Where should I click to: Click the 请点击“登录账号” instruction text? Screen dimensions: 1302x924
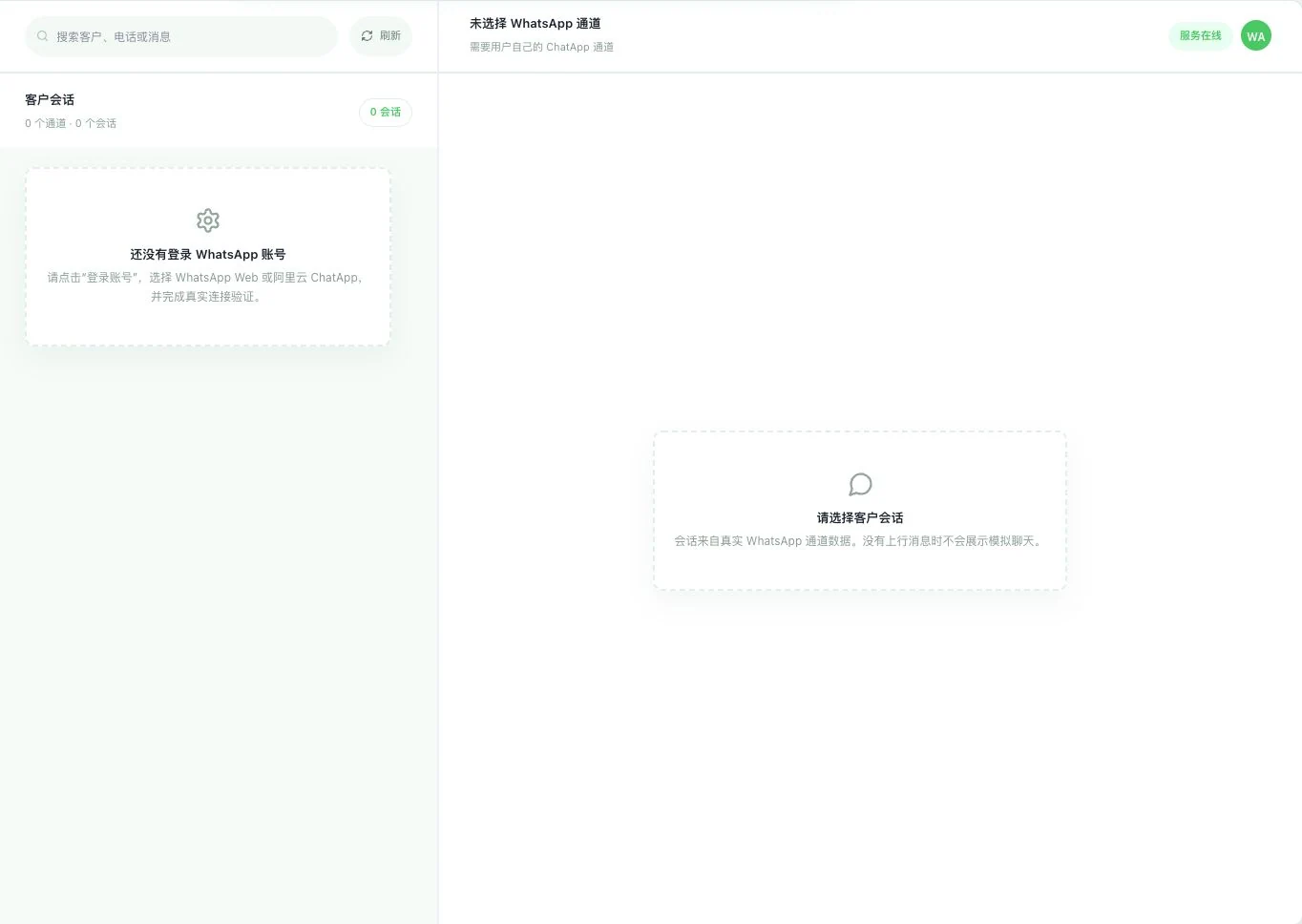click(206, 287)
